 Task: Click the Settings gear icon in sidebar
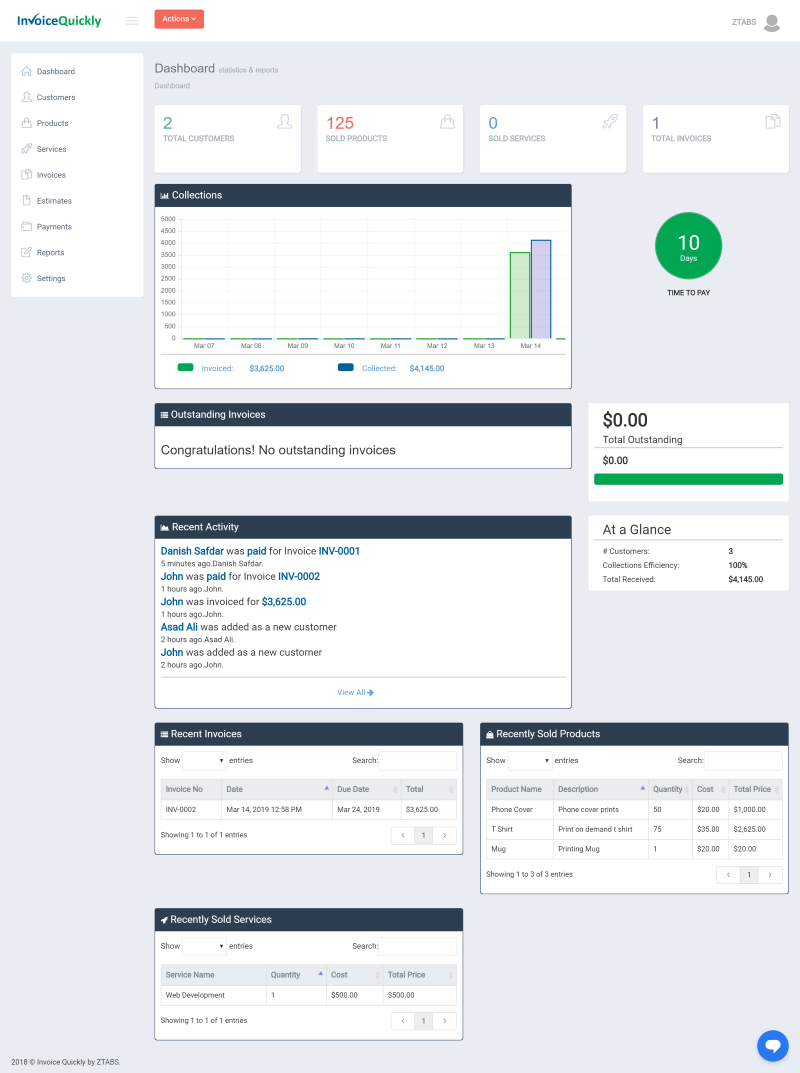point(27,278)
